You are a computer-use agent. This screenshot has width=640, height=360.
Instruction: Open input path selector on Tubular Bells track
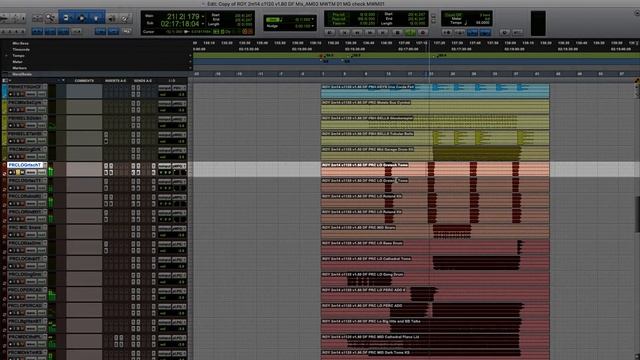(x=164, y=135)
